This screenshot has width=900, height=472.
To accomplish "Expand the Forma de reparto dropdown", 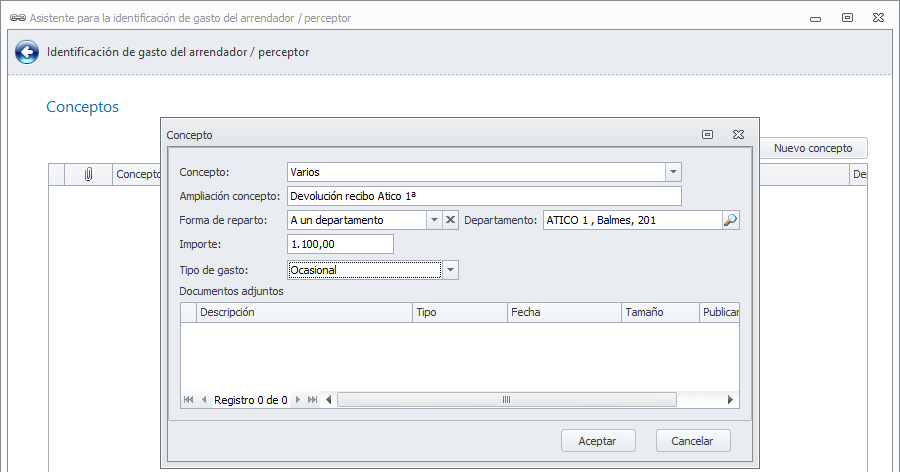I will 434,221.
